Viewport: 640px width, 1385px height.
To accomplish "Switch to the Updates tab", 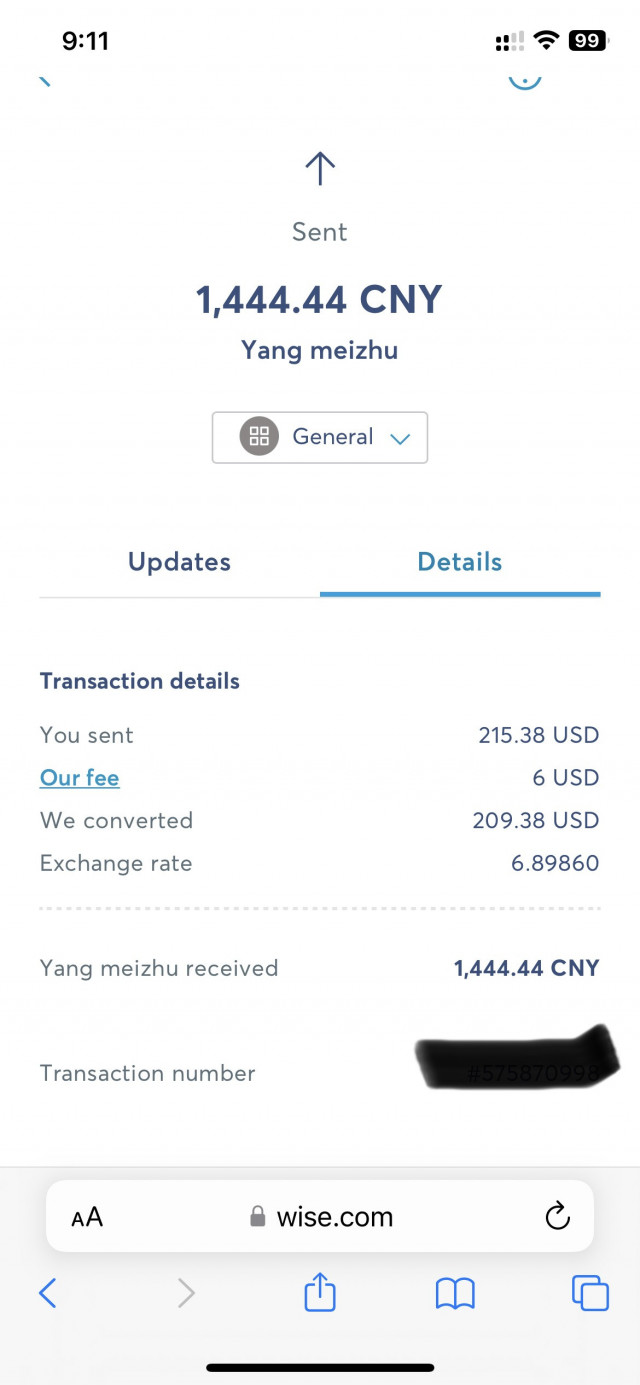I will (x=179, y=562).
